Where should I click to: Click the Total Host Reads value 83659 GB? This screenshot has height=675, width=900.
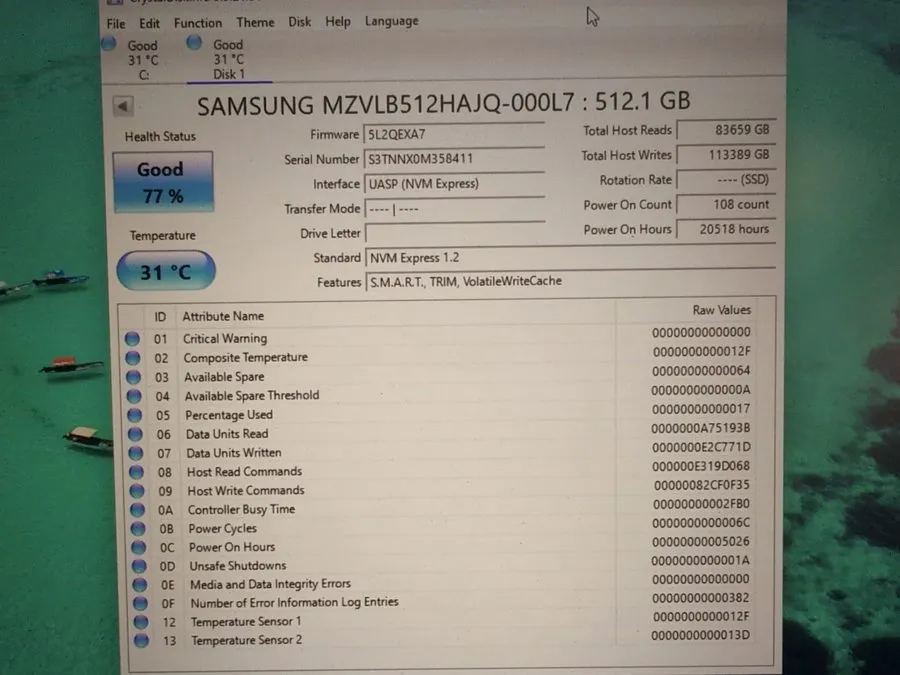pos(726,130)
